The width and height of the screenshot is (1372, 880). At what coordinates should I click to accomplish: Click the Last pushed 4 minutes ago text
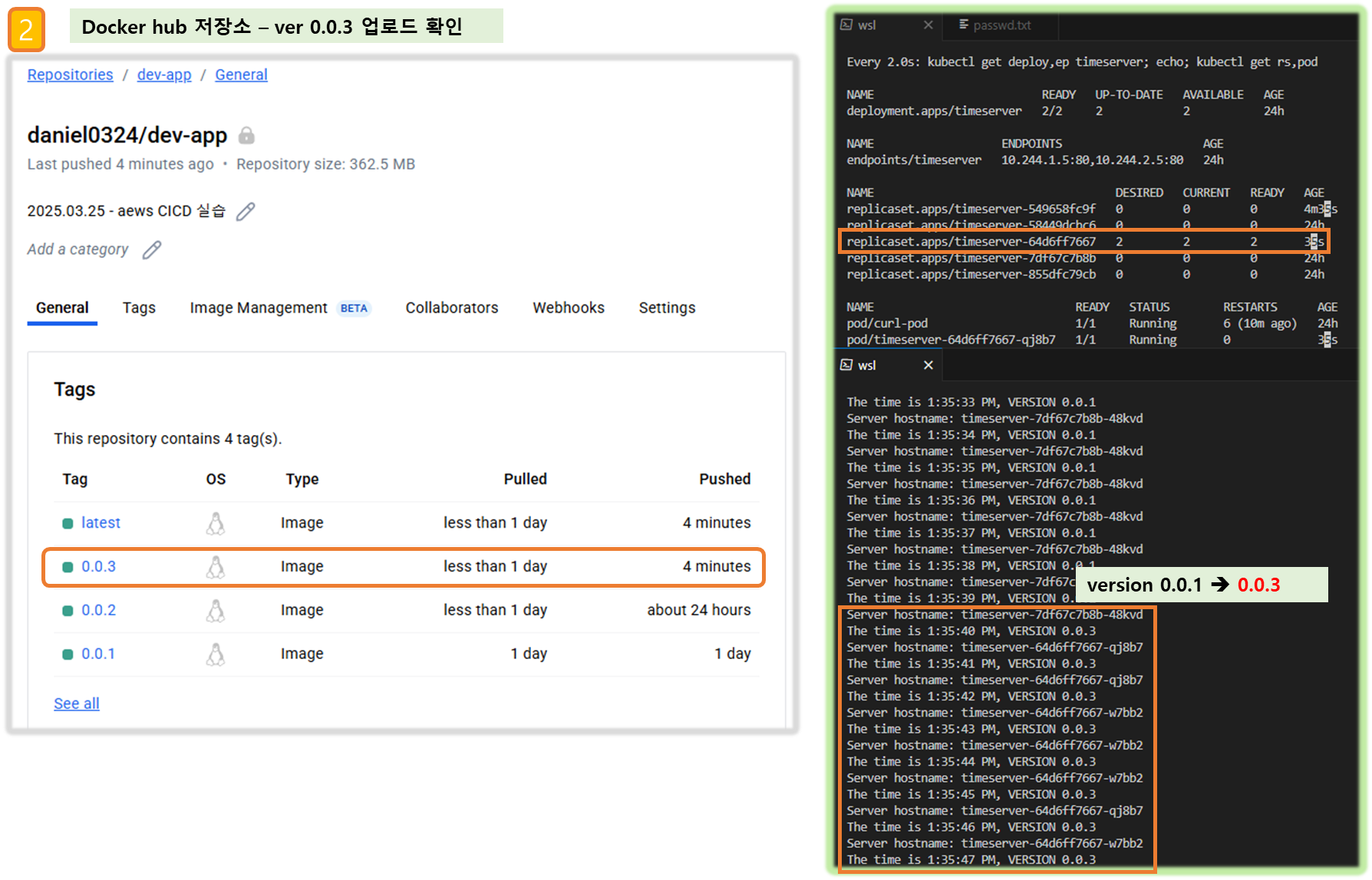(x=120, y=164)
